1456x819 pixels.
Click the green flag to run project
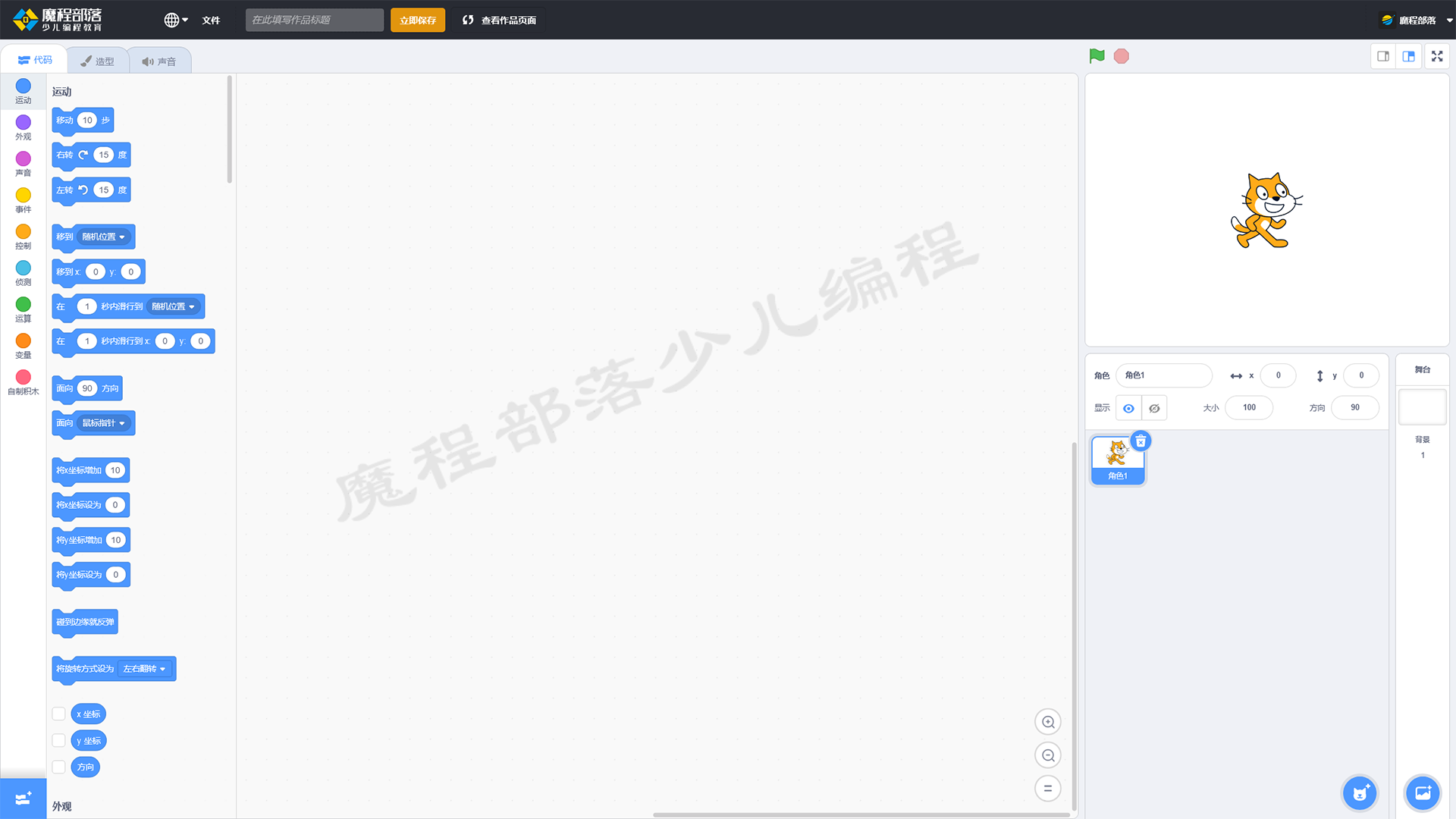coord(1097,56)
